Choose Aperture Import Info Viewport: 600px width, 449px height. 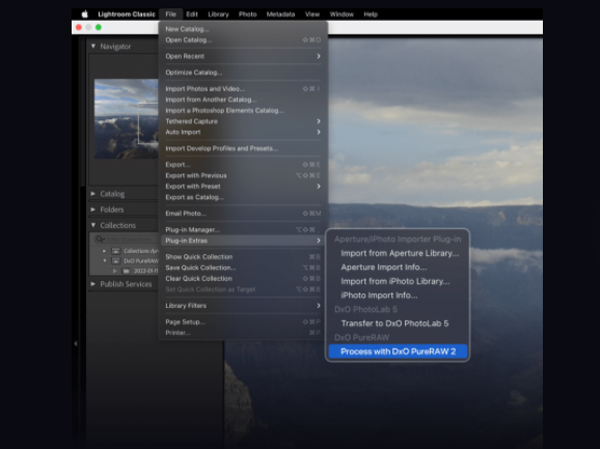[x=398, y=267]
